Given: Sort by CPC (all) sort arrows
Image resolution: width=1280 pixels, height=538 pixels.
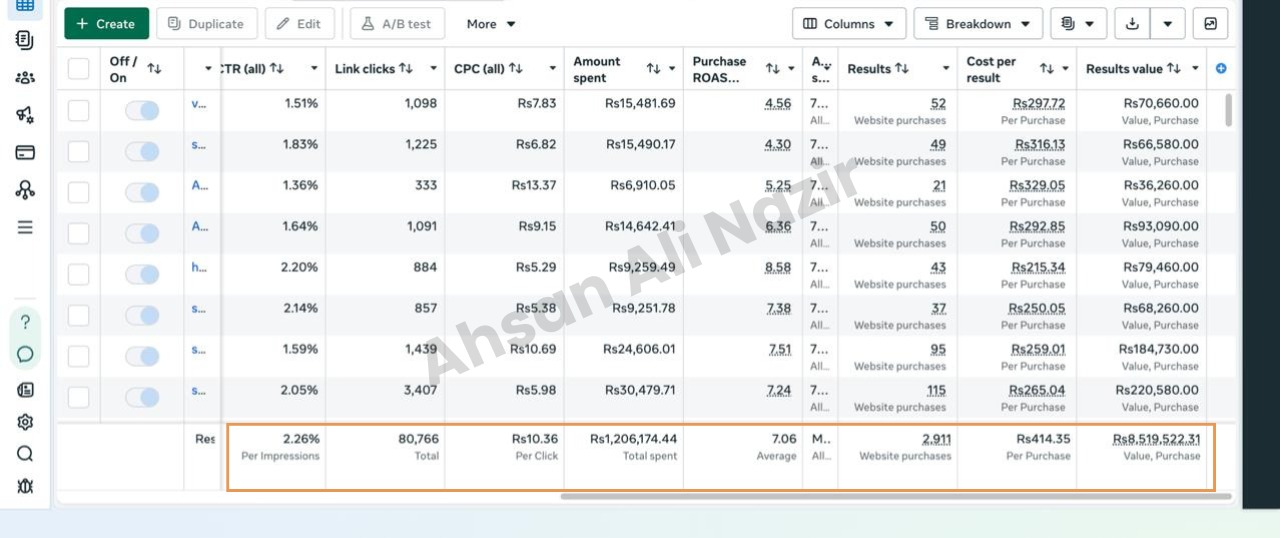Looking at the screenshot, I should 516,69.
